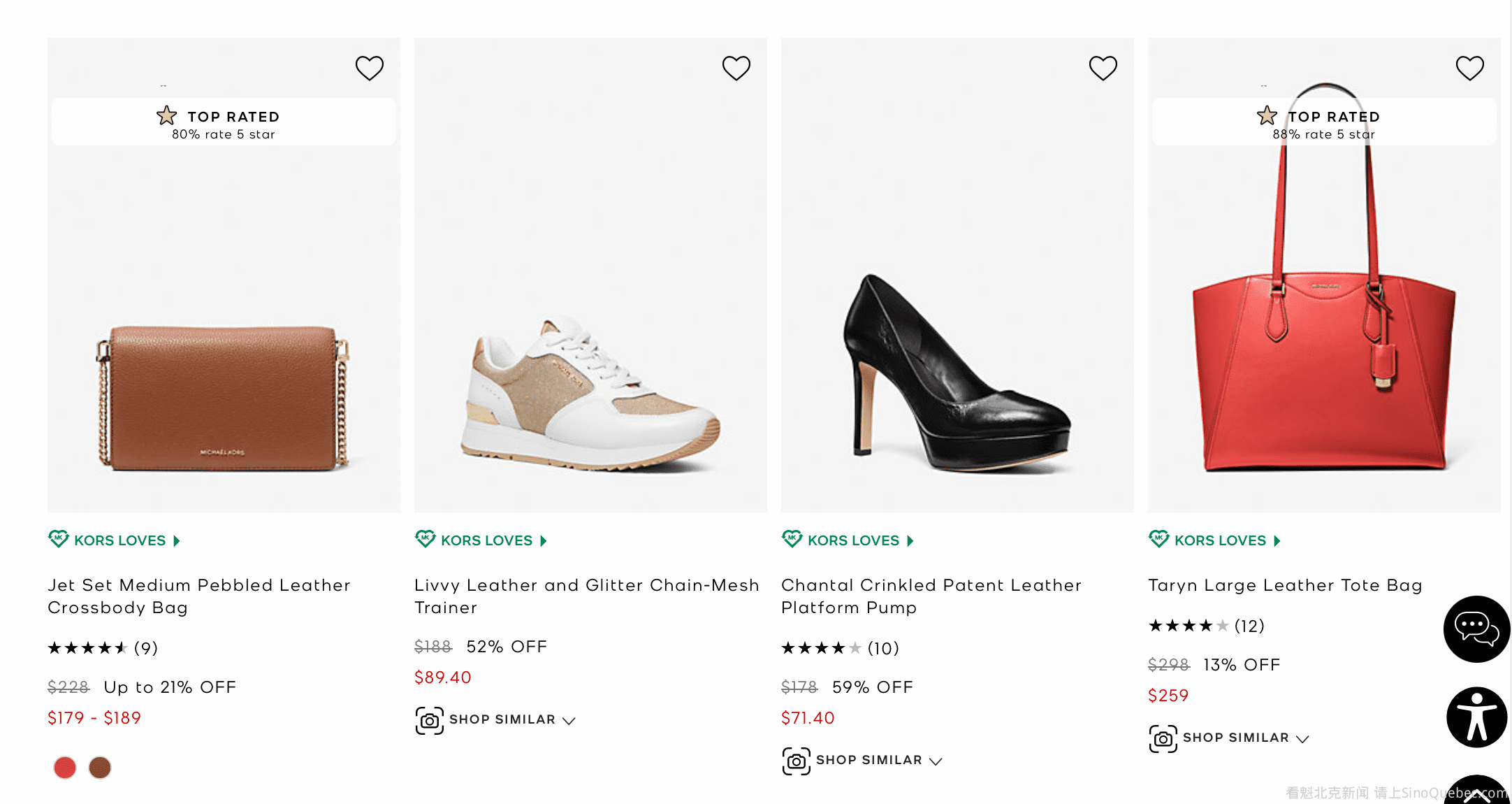
Task: Click Kors Loves heart icon above Taryn Tote
Action: tap(1158, 539)
